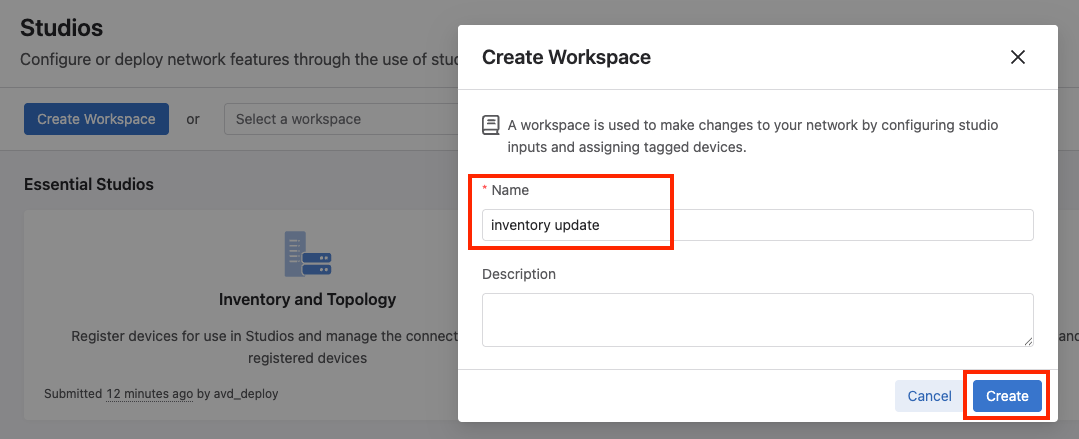This screenshot has width=1079, height=439.
Task: Open the Select a workspace dropdown
Action: [x=340, y=119]
